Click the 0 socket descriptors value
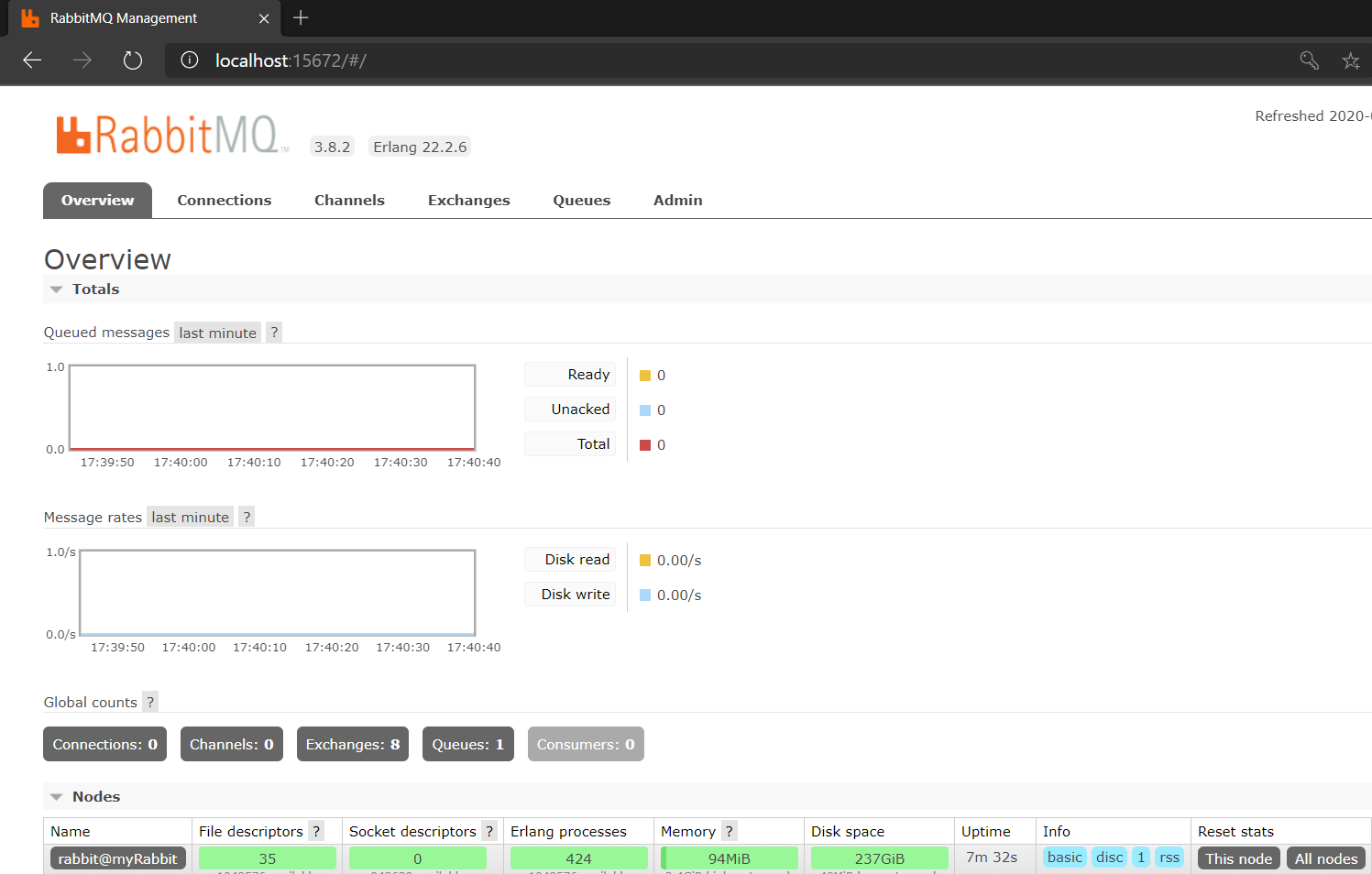Image resolution: width=1372 pixels, height=874 pixels. click(418, 858)
